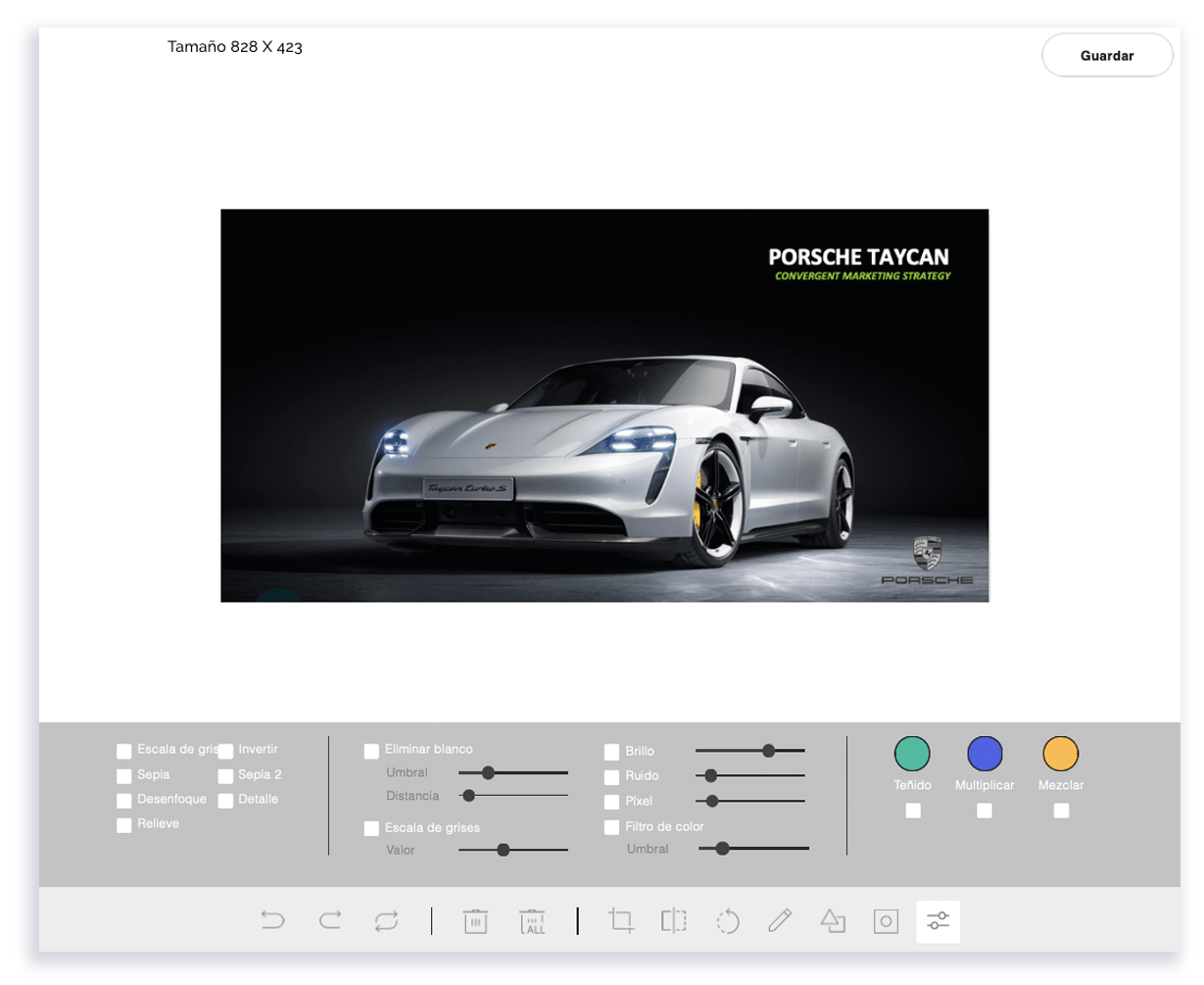This screenshot has width=1204, height=985.
Task: Enable the Brillo checkbox
Action: point(611,753)
